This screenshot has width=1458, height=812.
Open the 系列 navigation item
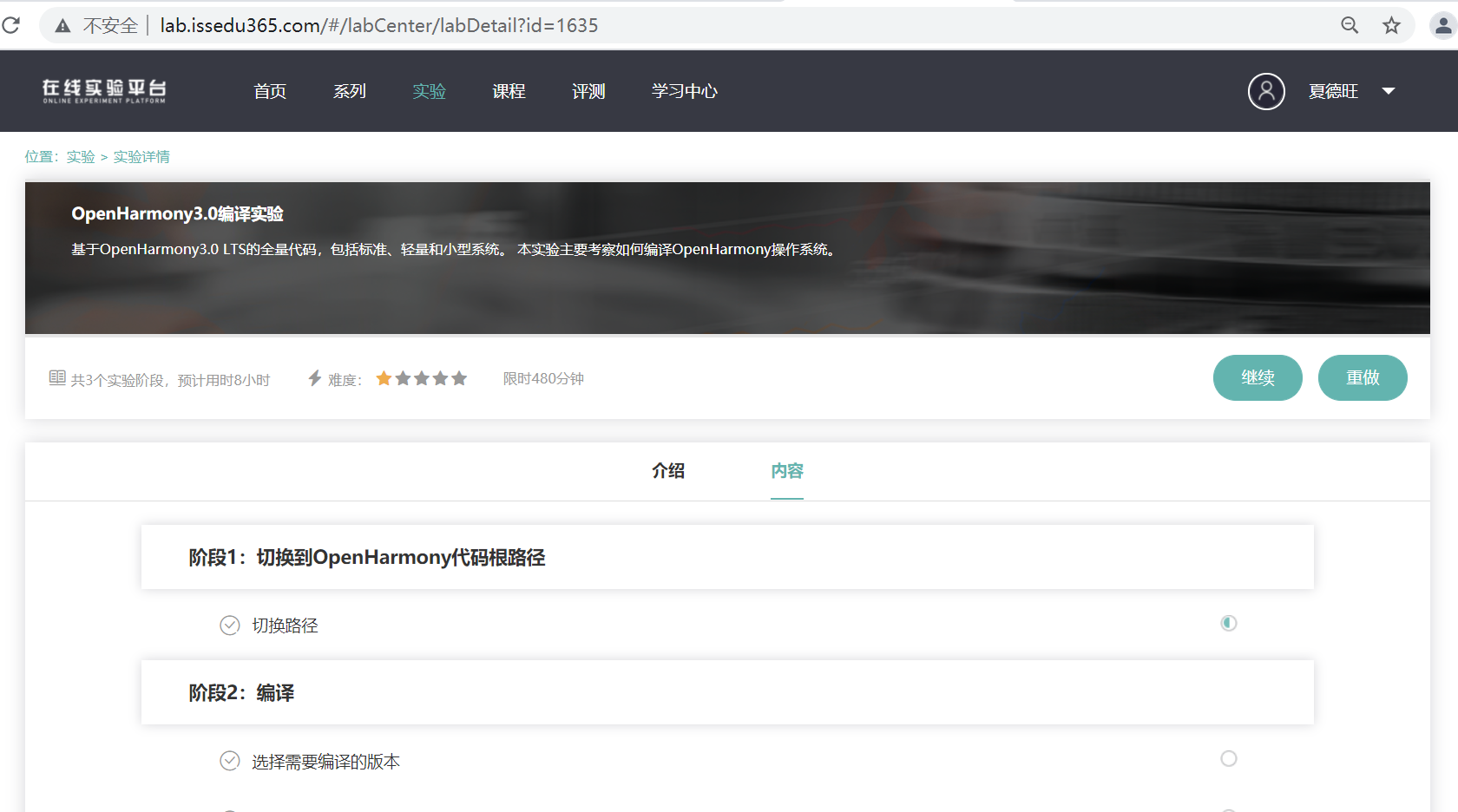(x=350, y=91)
